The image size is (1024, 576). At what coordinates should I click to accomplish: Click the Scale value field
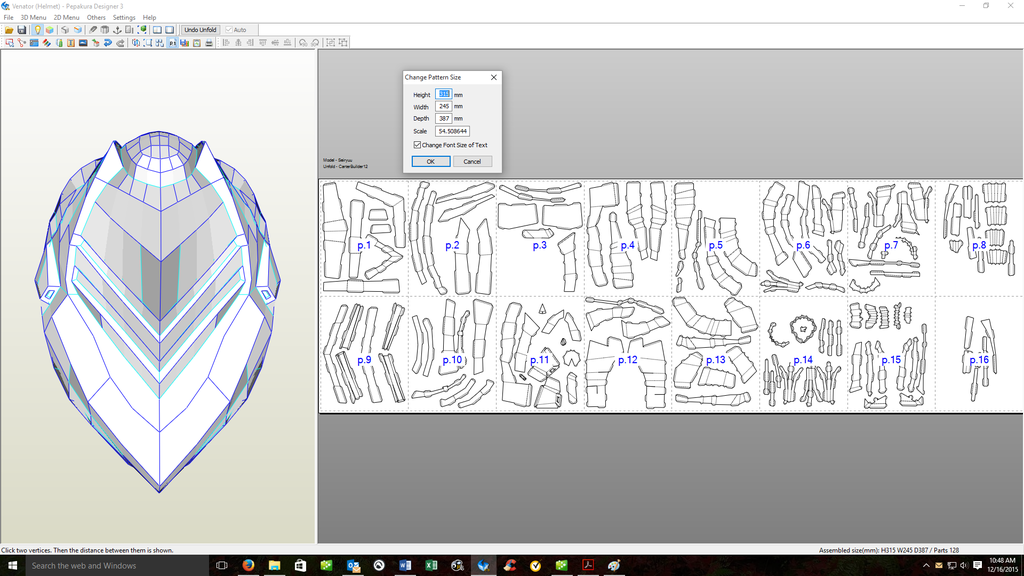click(x=452, y=131)
